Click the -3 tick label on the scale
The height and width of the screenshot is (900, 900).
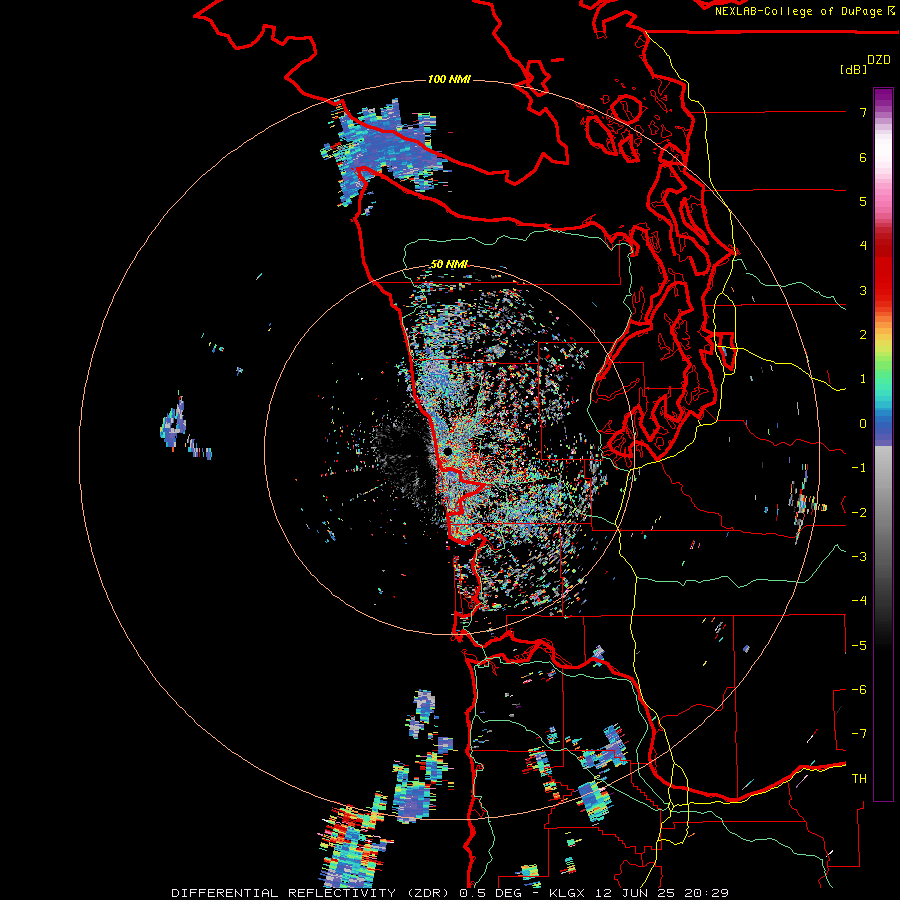pyautogui.click(x=859, y=557)
